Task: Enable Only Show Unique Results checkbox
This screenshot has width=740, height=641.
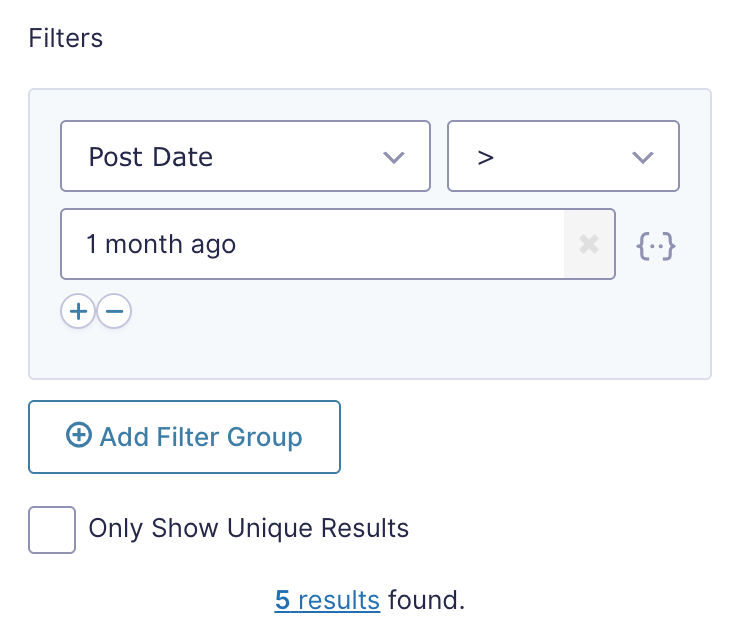Action: pyautogui.click(x=52, y=530)
